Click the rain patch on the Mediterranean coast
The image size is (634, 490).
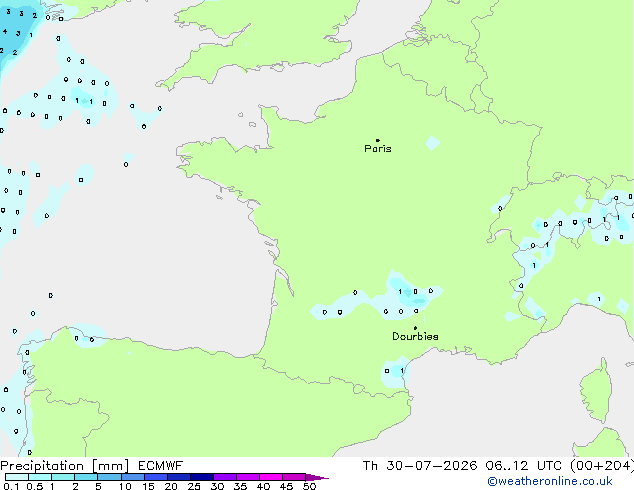[x=395, y=372]
